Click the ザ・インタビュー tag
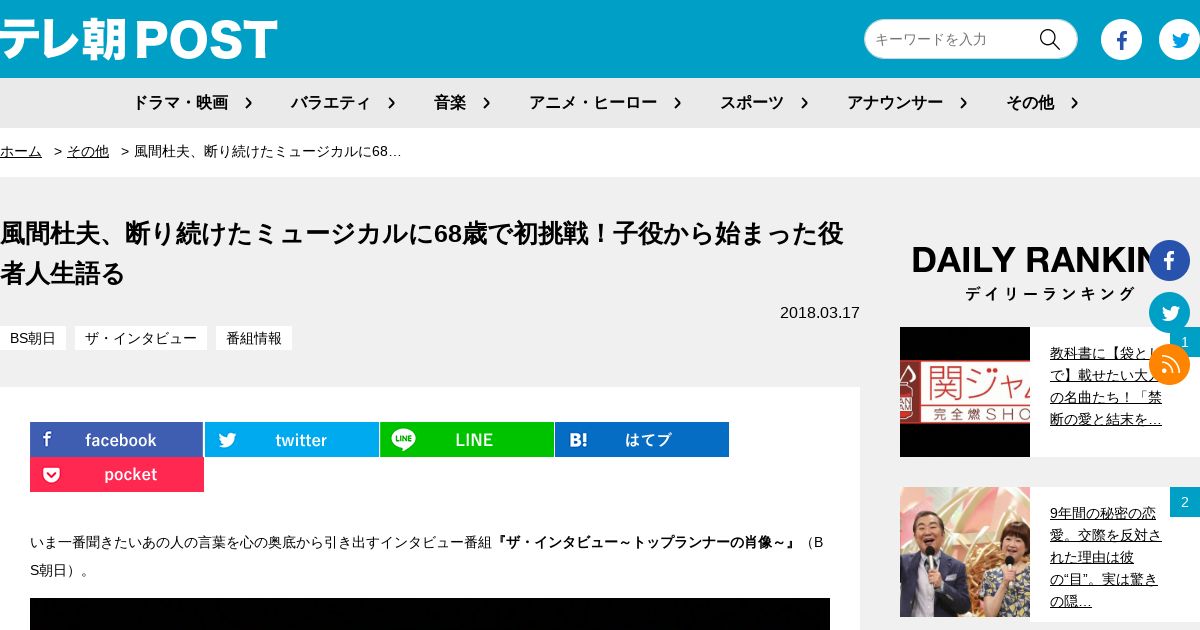The width and height of the screenshot is (1200, 630). 141,338
